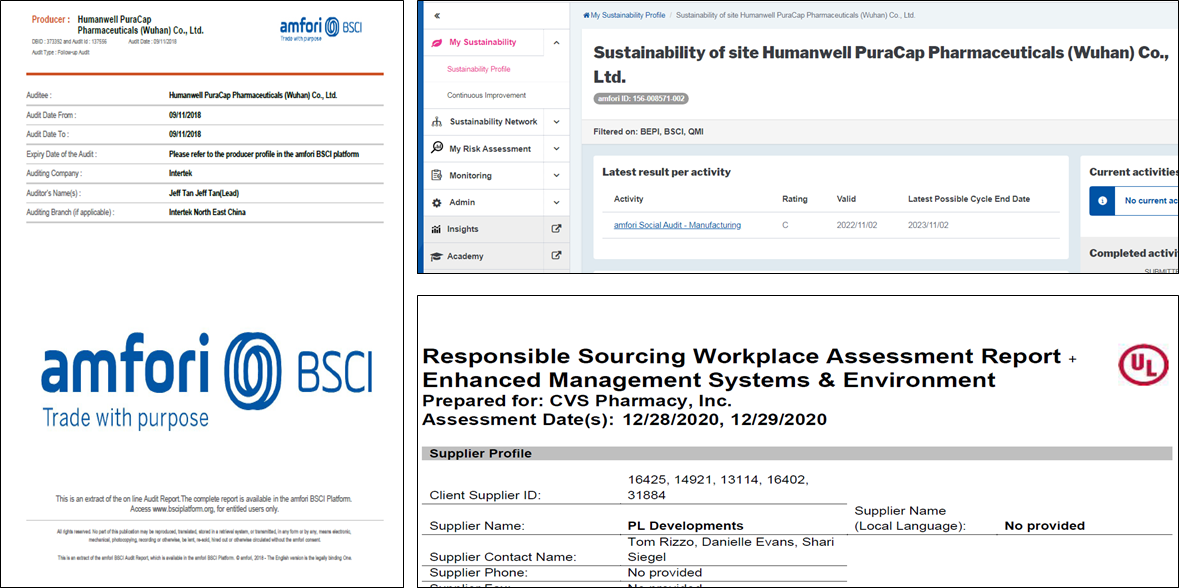Expand the Admin menu chevron
This screenshot has height=588, width=1179.
coord(556,202)
